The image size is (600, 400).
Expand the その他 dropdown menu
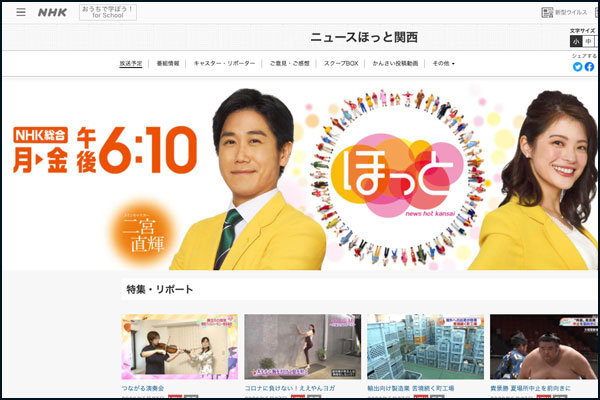(443, 63)
